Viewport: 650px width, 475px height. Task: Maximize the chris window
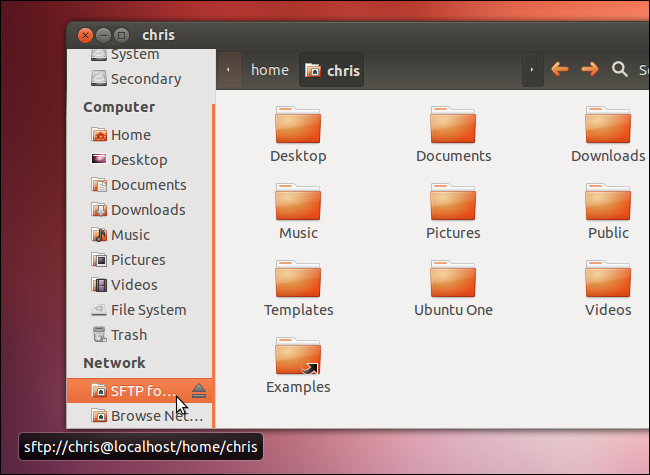121,36
